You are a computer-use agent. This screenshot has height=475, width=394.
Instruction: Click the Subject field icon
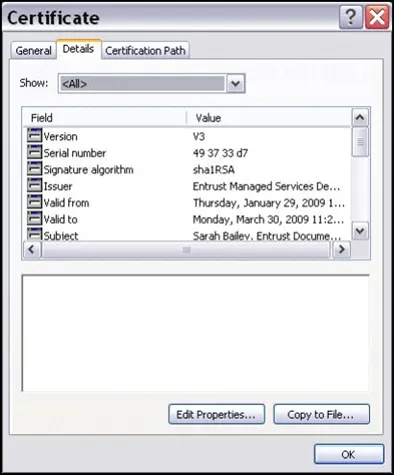(34, 234)
